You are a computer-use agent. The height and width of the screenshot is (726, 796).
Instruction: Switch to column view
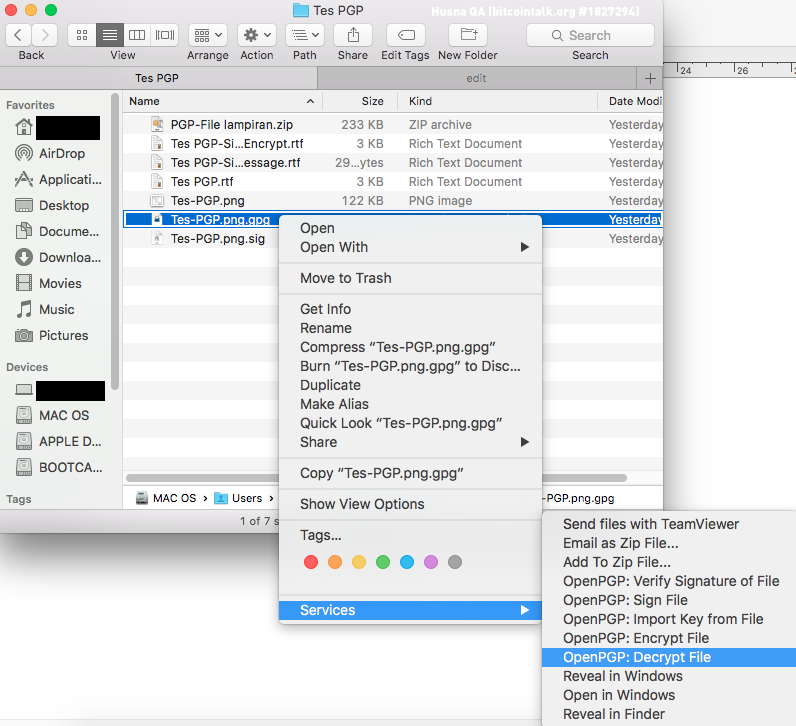coord(137,35)
